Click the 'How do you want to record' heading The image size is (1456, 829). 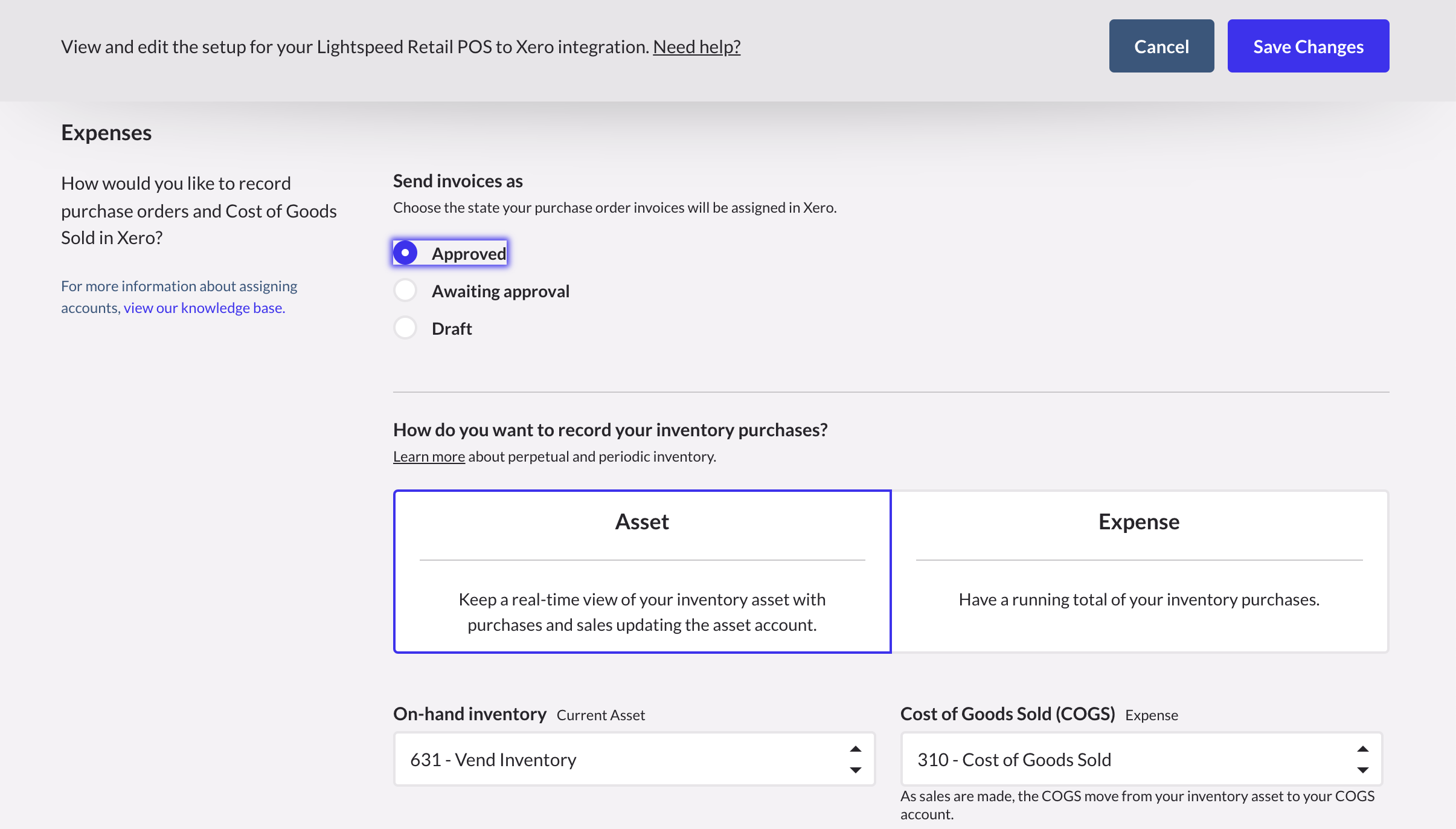click(x=610, y=430)
